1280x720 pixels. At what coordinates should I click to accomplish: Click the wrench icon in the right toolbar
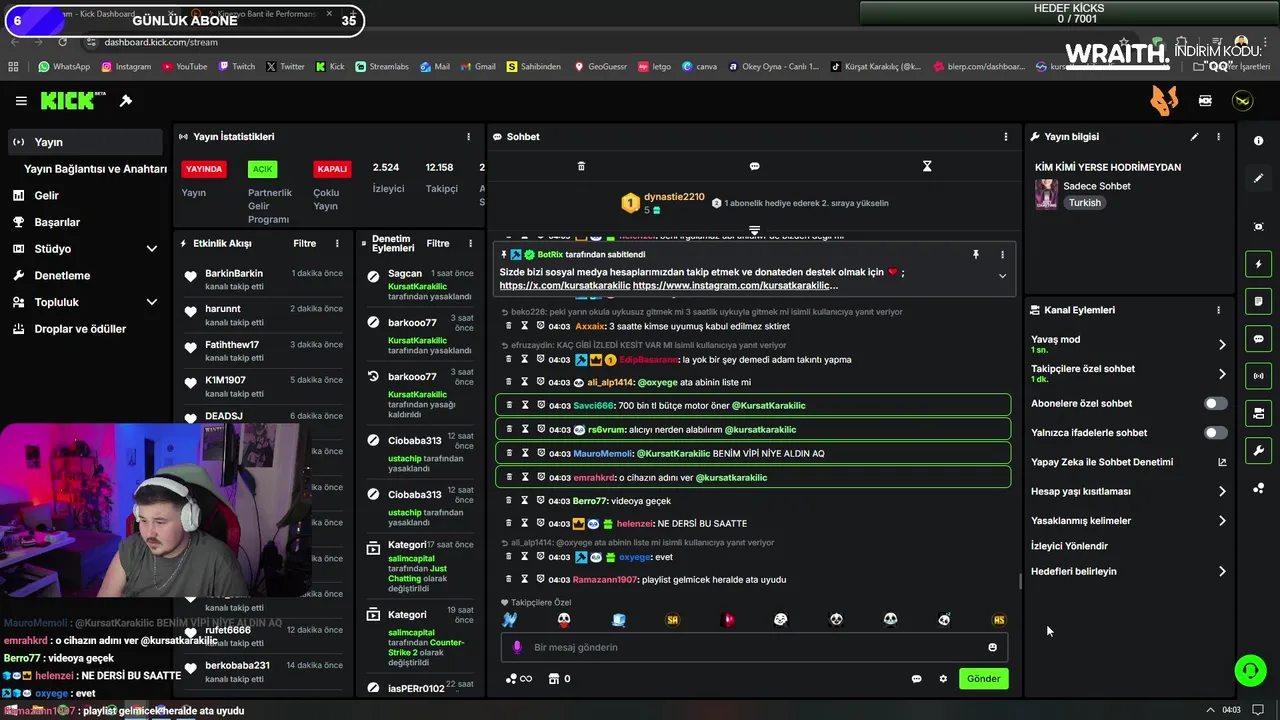point(1258,450)
